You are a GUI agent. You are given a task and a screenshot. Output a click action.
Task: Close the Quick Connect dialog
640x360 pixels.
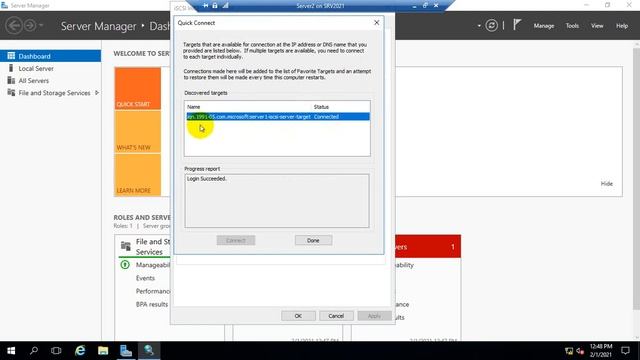coord(376,23)
